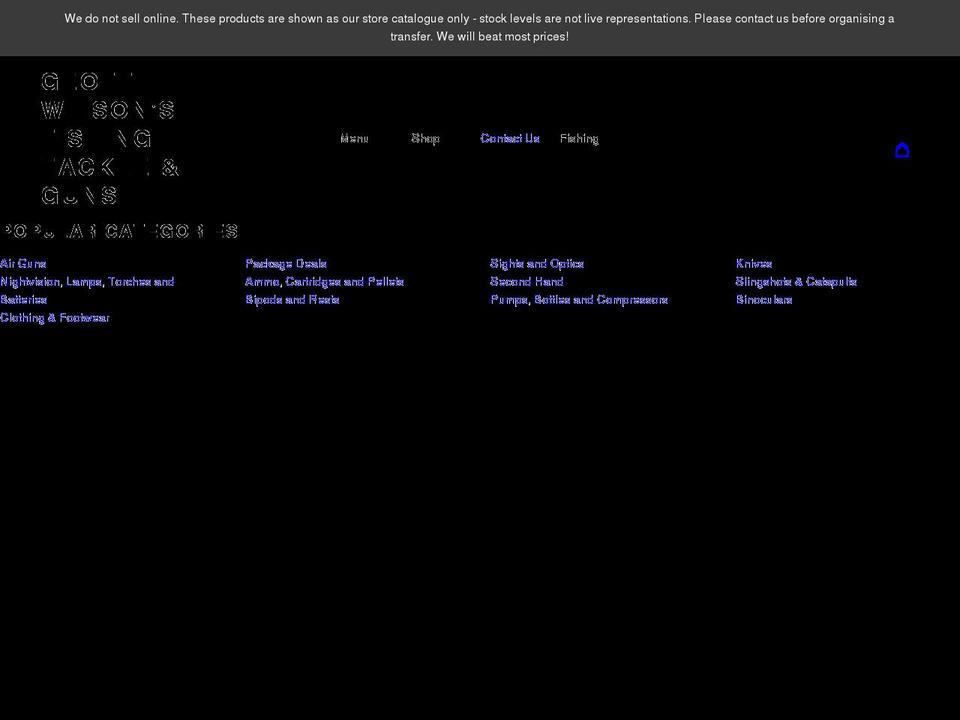Open the shopping cart icon
960x720 pixels.
pos(902,150)
